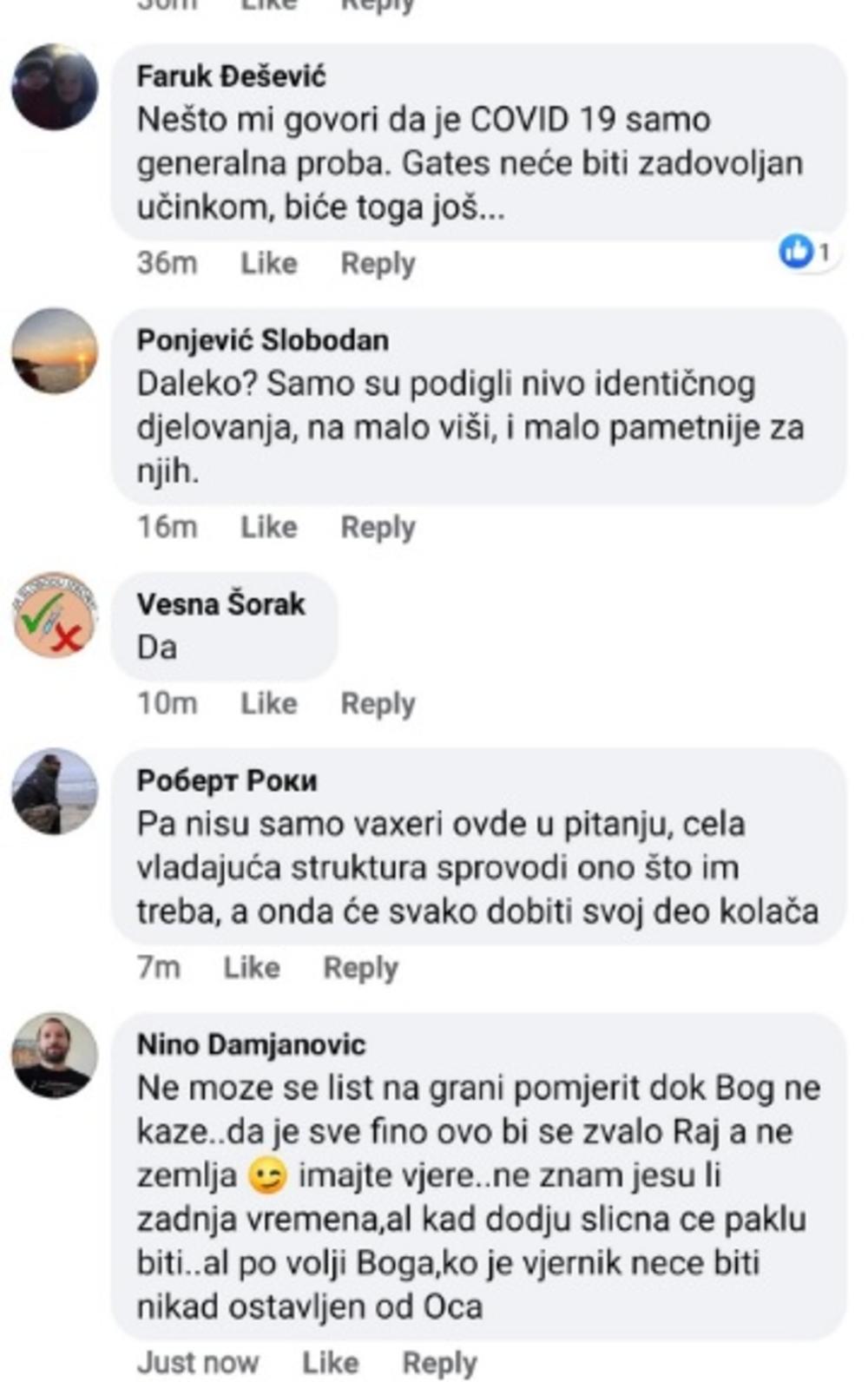This screenshot has height=1382, width=868.
Task: Reply to Vesna Šorak's comment
Action: coord(378,703)
